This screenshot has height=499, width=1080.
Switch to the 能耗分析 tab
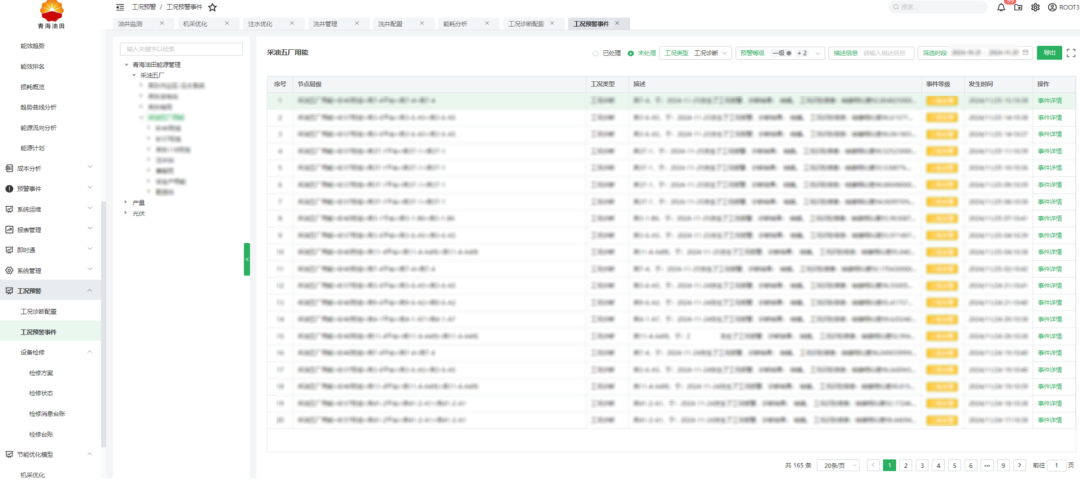click(455, 23)
